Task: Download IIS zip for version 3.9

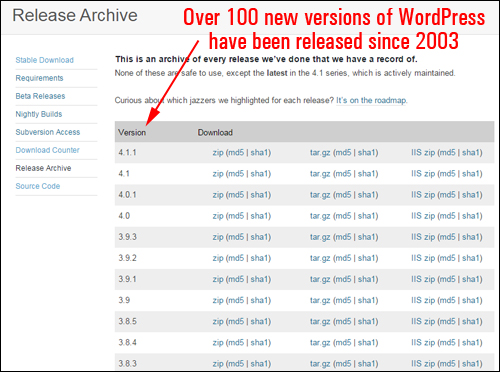Action: point(423,300)
